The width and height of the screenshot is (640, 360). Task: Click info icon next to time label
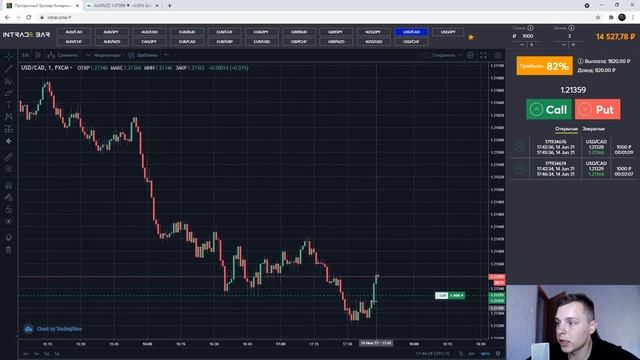(x=571, y=28)
